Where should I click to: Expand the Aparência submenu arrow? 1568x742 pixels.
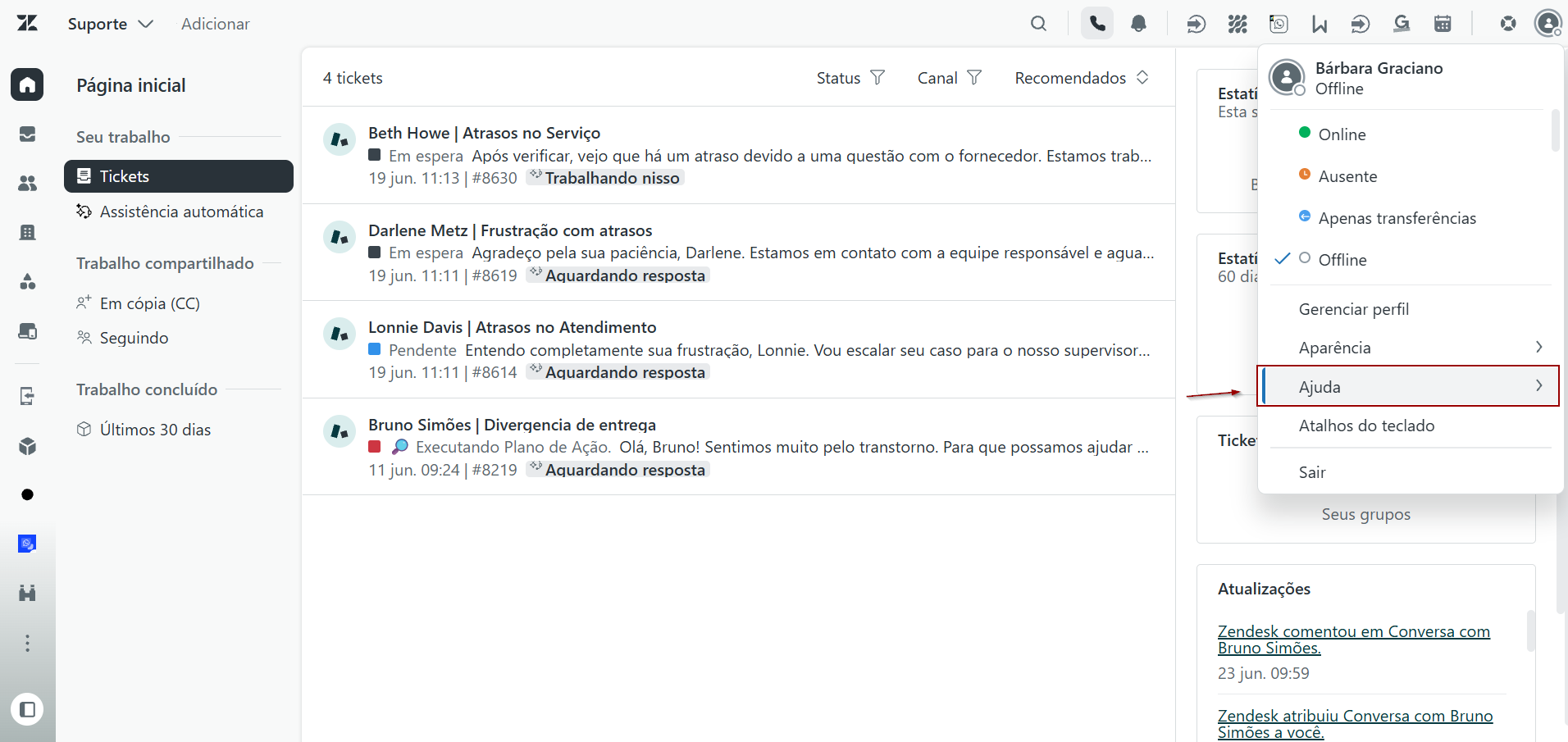1538,347
